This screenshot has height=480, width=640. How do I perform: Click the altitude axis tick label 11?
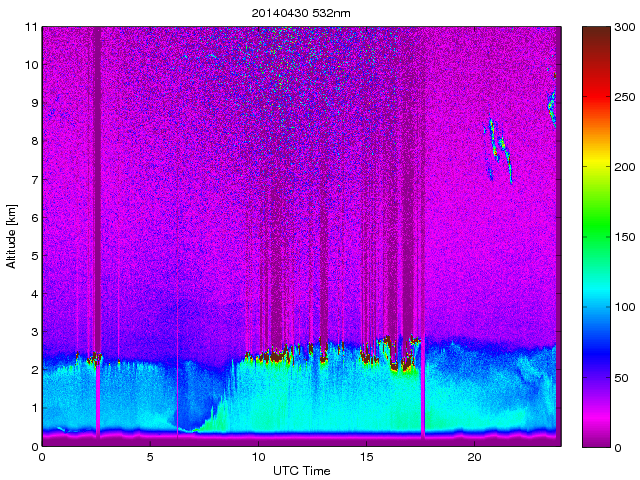tap(31, 27)
